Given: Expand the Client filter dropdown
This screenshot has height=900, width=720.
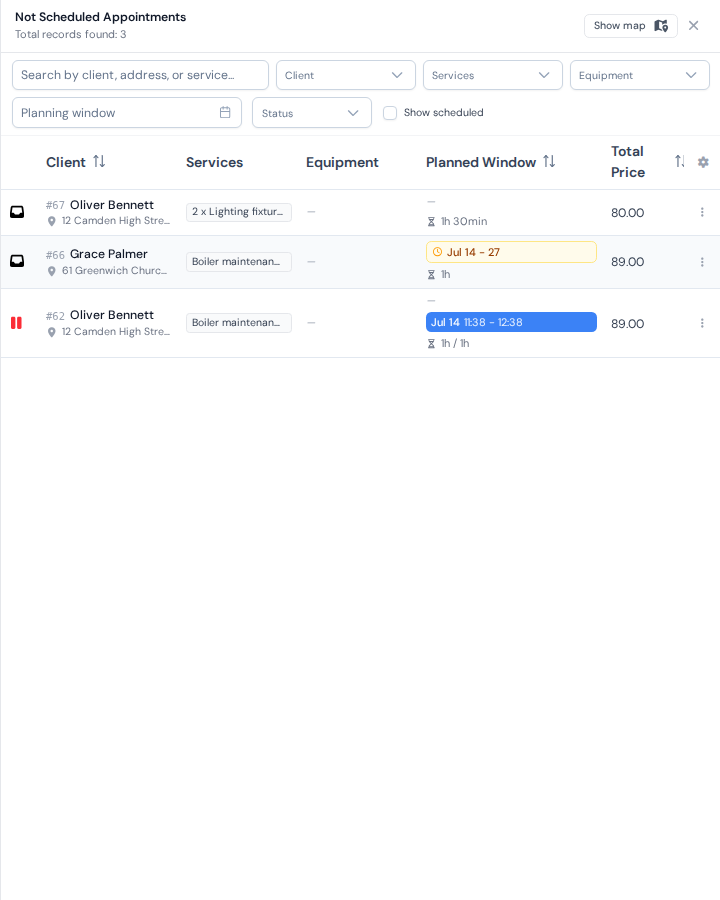Looking at the screenshot, I should [x=346, y=75].
